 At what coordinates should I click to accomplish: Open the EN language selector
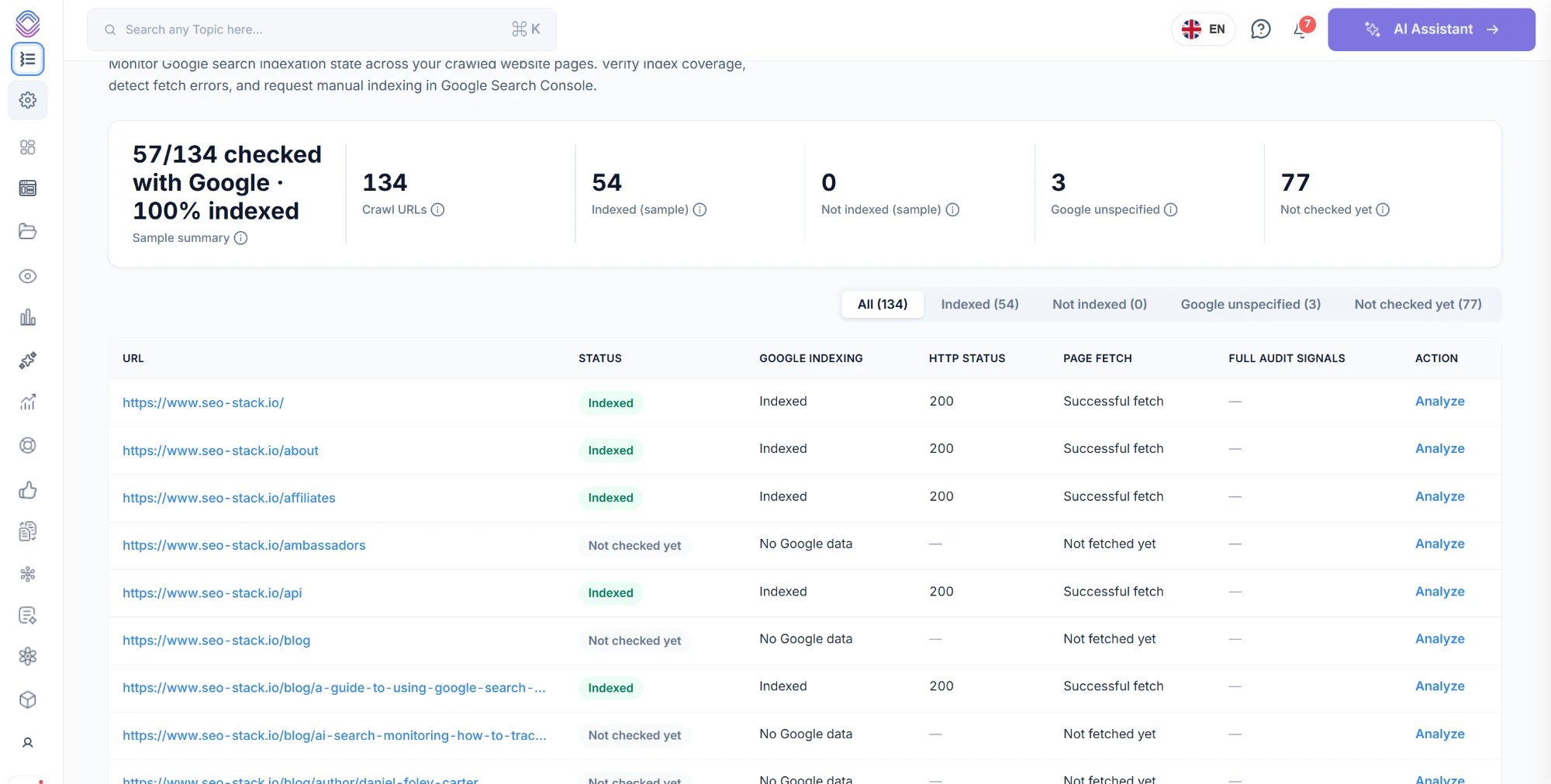[1203, 29]
